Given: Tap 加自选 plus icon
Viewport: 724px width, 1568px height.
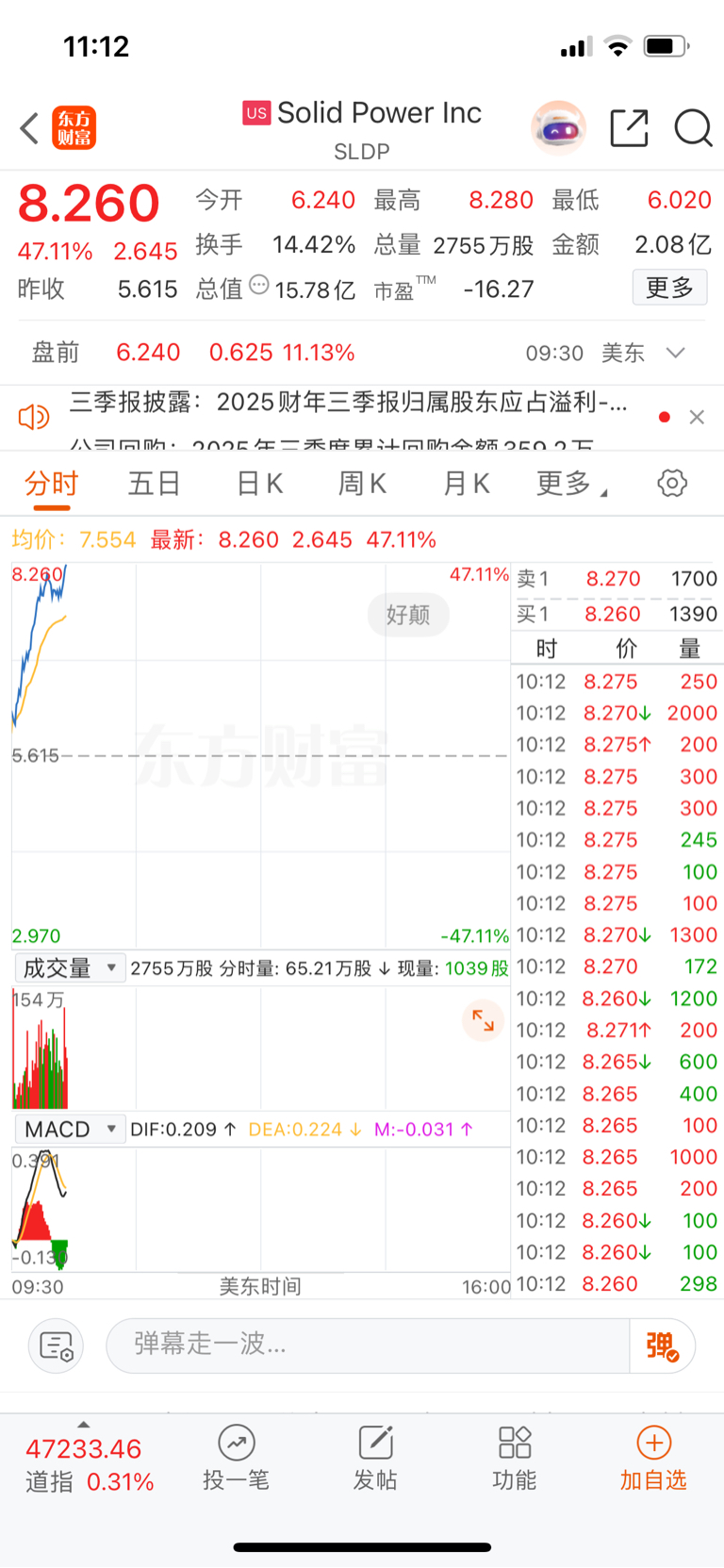Looking at the screenshot, I should [654, 1443].
